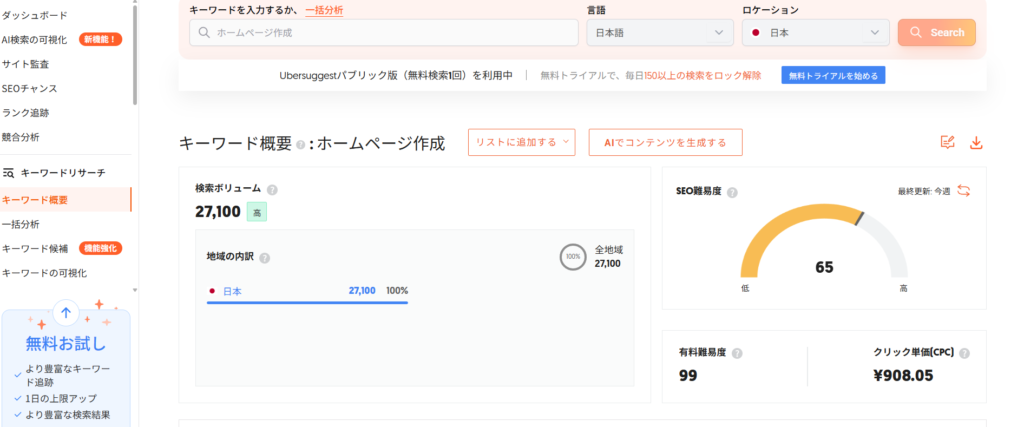Open the ロケーション location dropdown
This screenshot has height=427, width=1024.
[x=816, y=33]
